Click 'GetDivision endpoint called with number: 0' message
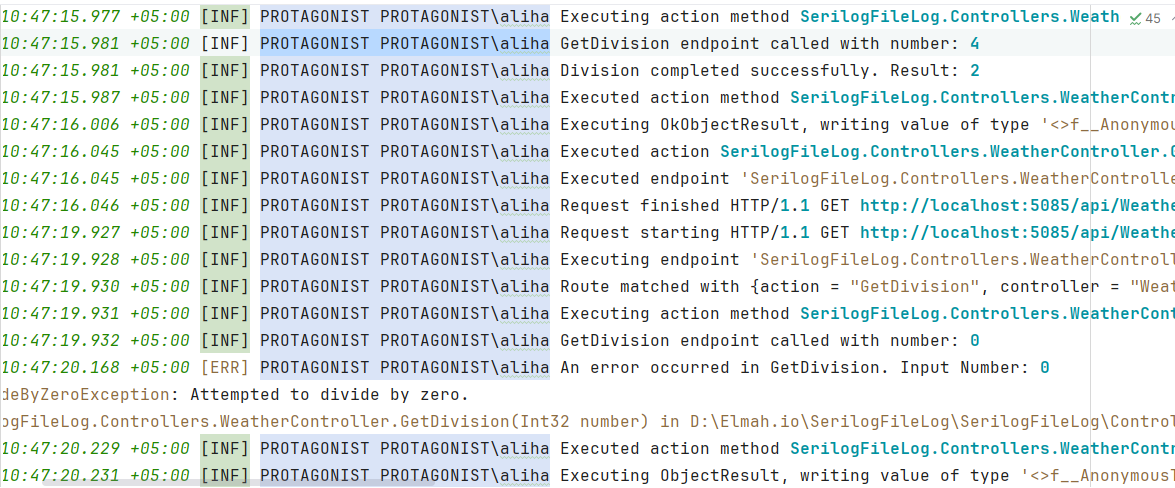 (x=770, y=340)
